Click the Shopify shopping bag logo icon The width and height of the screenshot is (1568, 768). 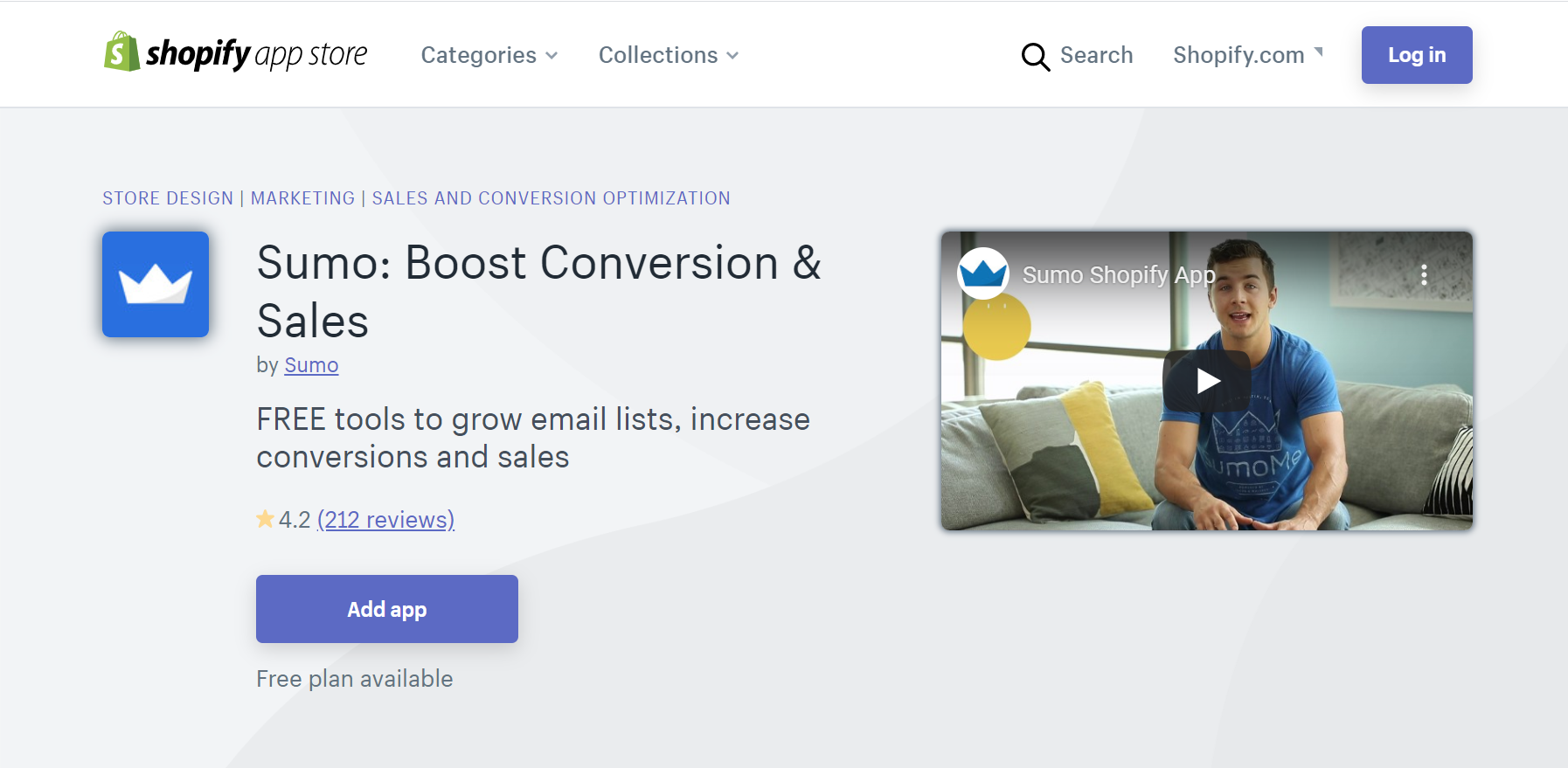pos(121,52)
